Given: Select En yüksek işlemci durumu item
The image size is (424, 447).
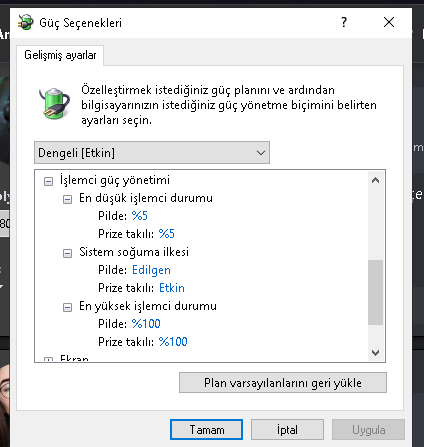Looking at the screenshot, I should [148, 306].
